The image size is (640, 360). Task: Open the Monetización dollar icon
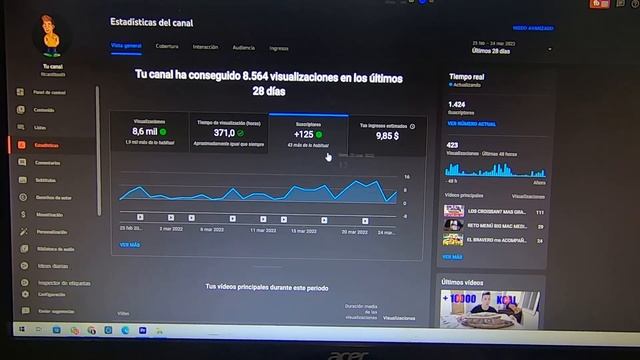pyautogui.click(x=23, y=214)
